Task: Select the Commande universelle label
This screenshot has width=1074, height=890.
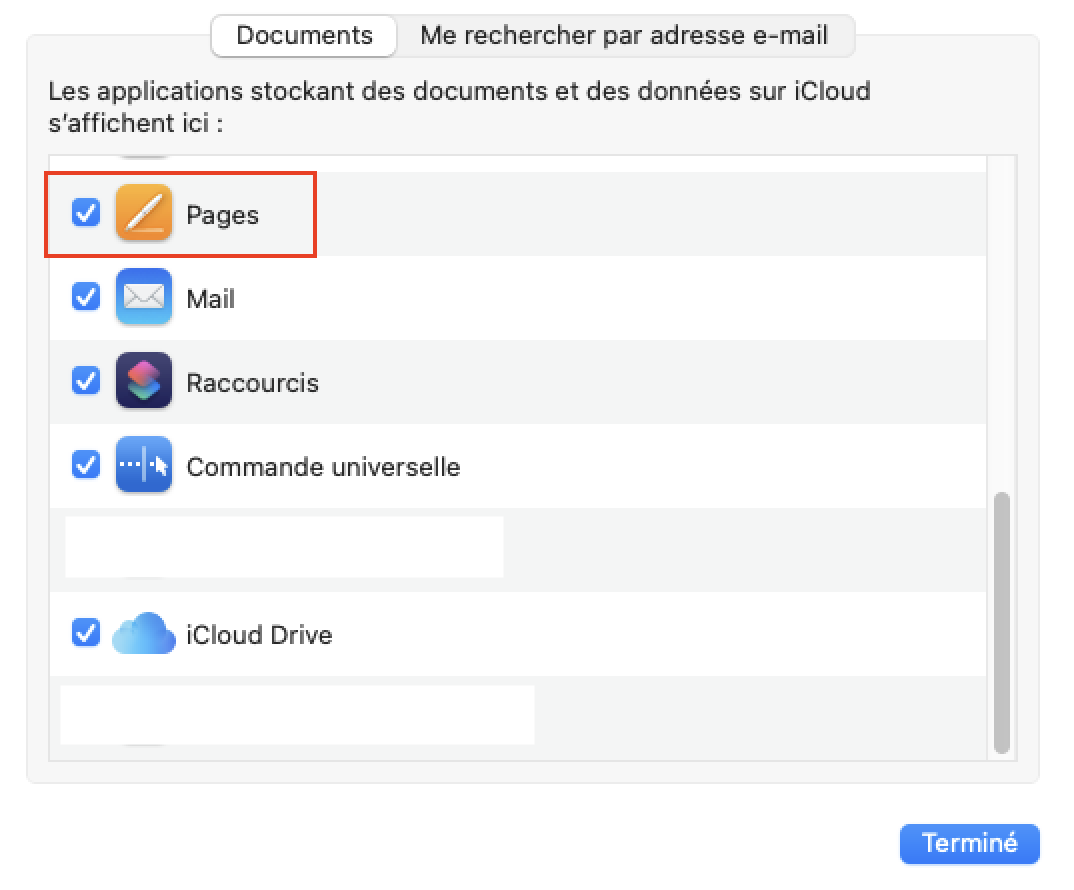Action: pyautogui.click(x=323, y=467)
